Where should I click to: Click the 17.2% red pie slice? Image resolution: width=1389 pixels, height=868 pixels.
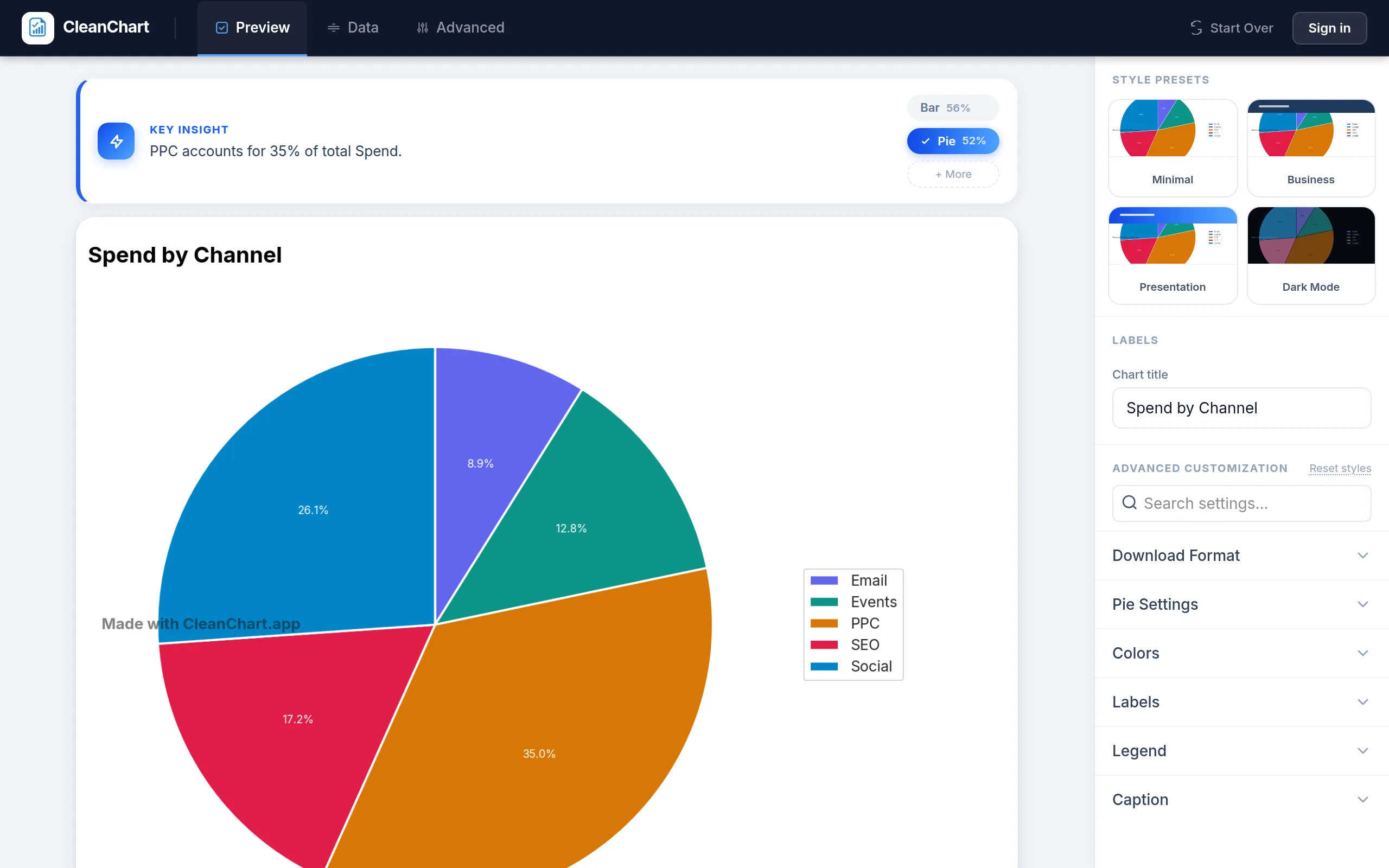(x=297, y=719)
